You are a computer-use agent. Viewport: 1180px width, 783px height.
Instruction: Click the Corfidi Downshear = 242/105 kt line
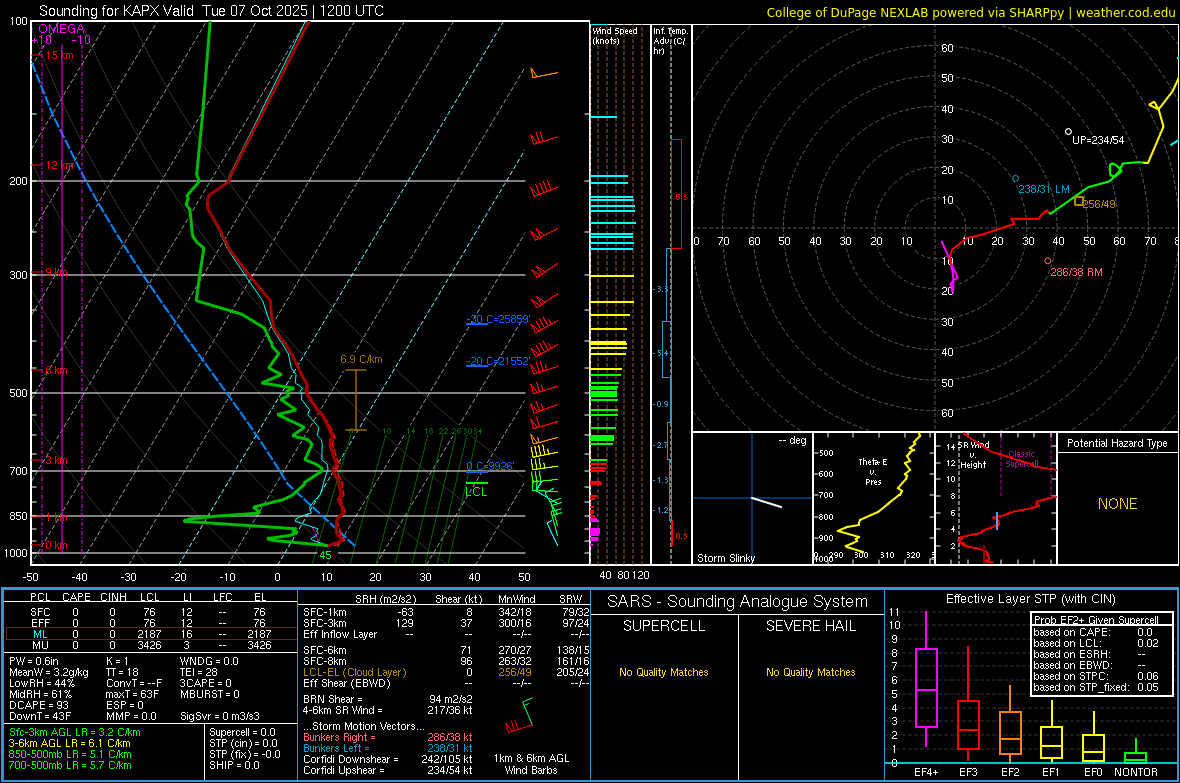(388, 760)
